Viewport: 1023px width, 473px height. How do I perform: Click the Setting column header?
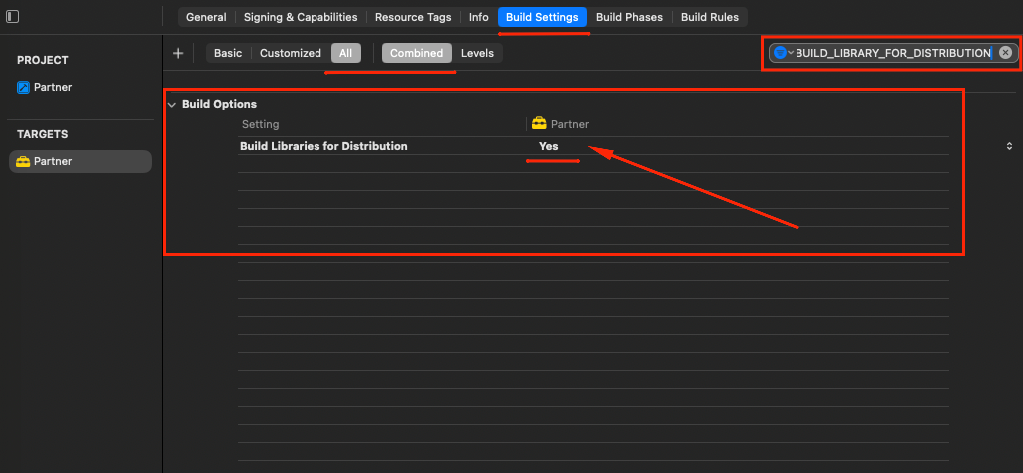(260, 124)
